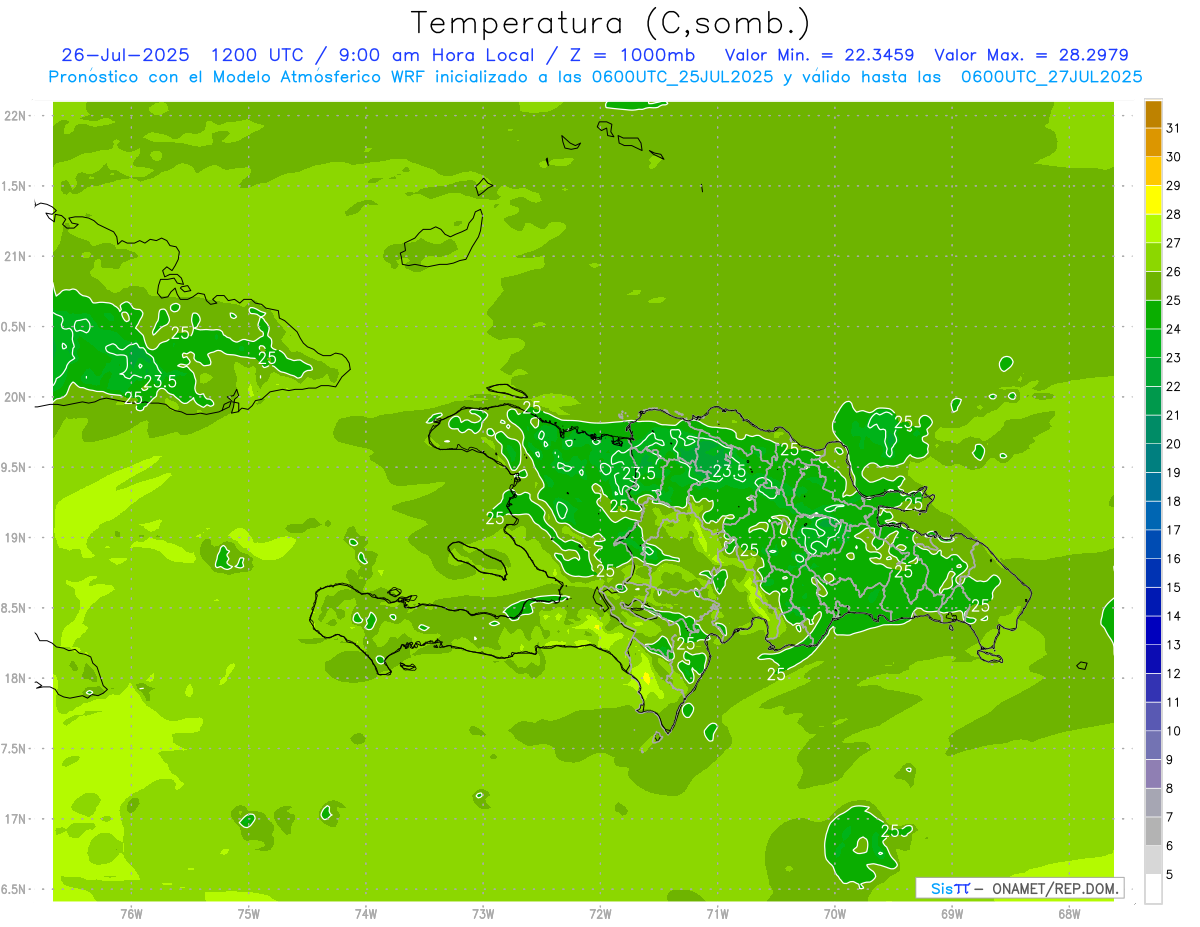The image size is (1200, 927).
Task: Click the '17N' latitude label
Action: coord(15,819)
